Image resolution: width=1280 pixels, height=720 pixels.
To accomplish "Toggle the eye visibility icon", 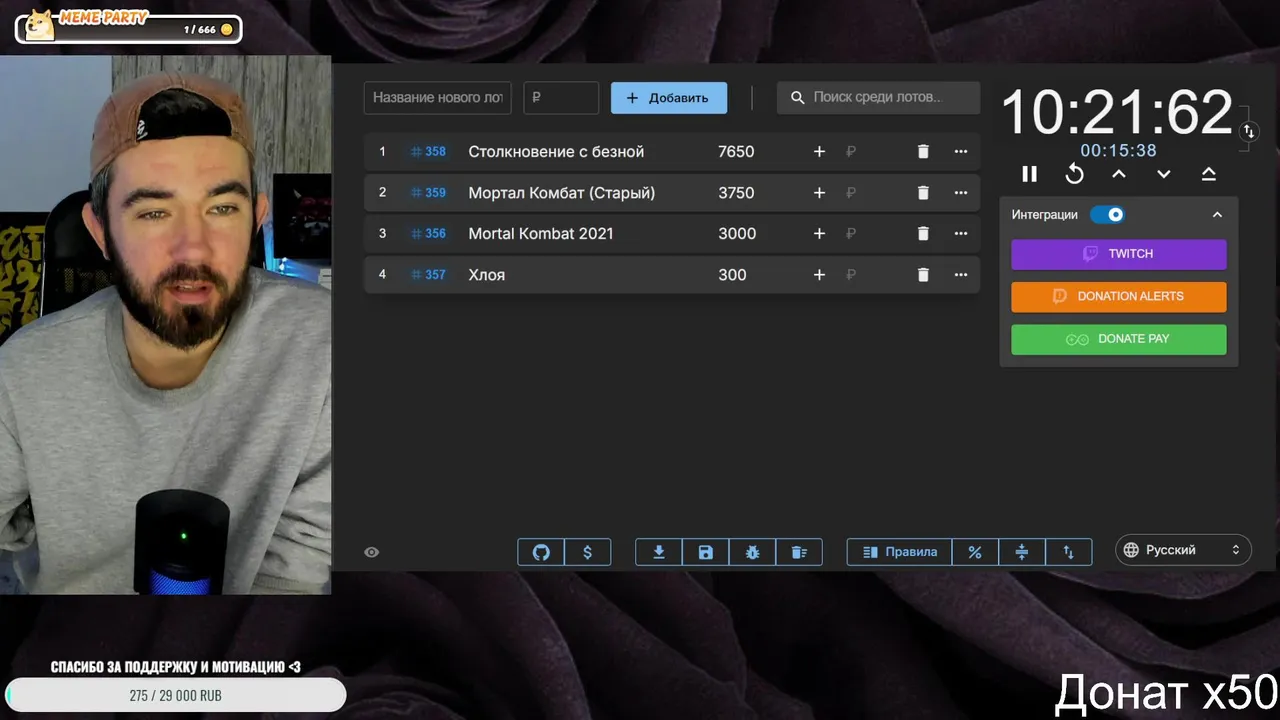I will click(x=372, y=552).
